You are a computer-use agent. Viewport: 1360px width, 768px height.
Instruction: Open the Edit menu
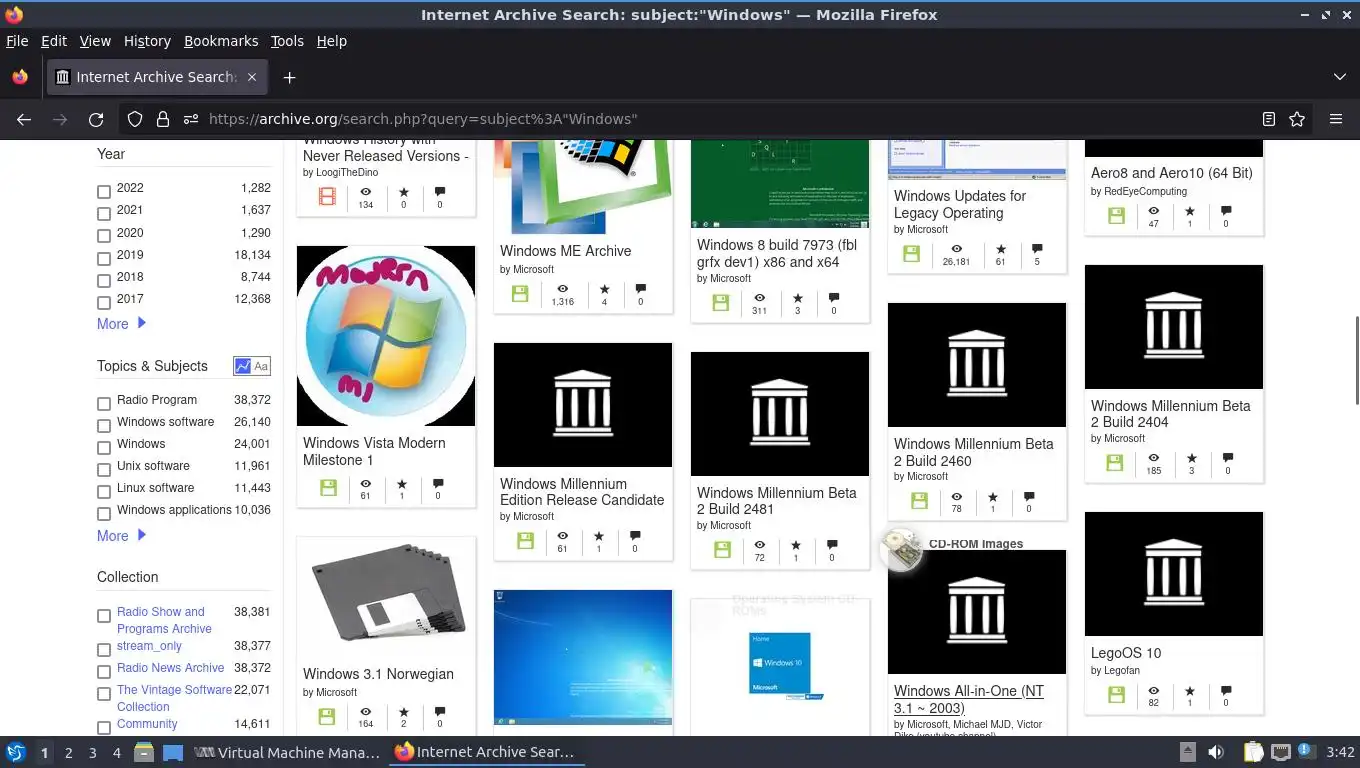54,41
